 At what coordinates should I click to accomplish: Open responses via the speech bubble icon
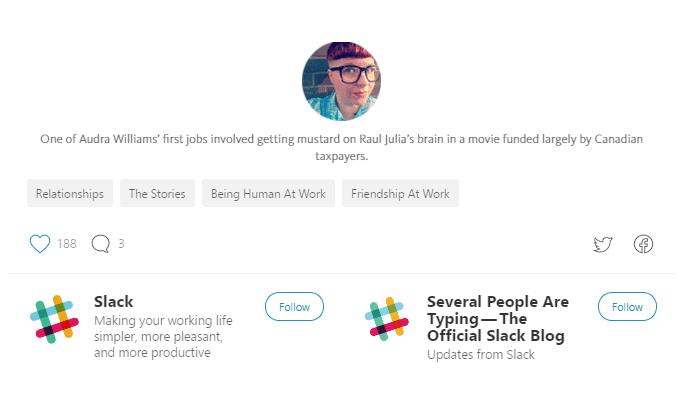tap(100, 243)
